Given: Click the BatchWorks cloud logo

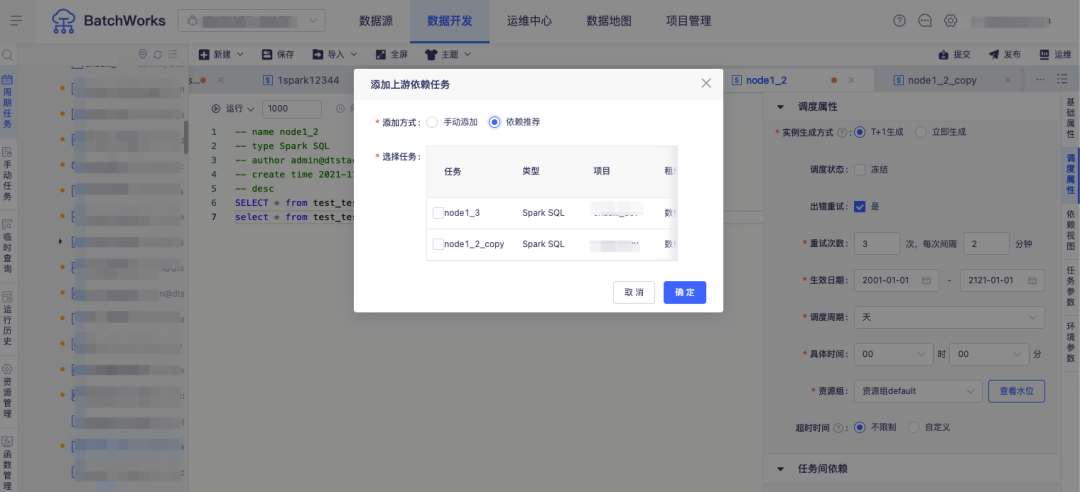Looking at the screenshot, I should [x=64, y=21].
